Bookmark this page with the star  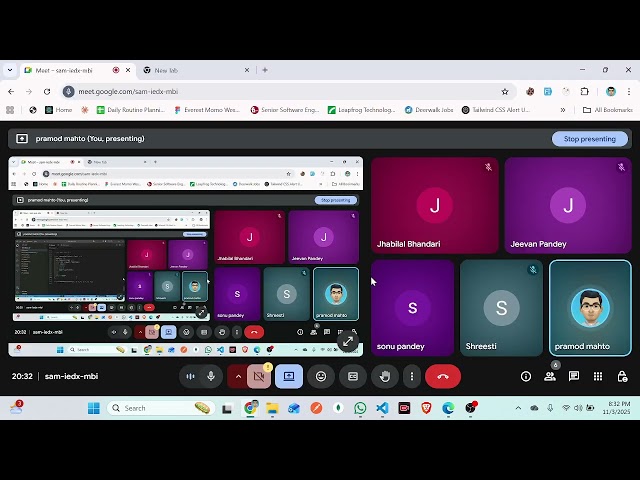pos(505,91)
